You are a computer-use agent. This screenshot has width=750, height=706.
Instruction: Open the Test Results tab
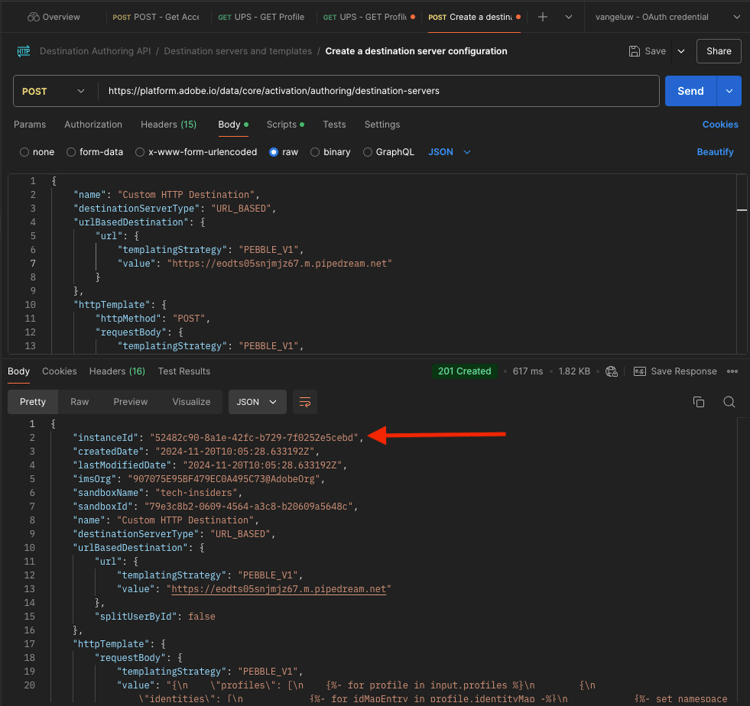(x=184, y=371)
